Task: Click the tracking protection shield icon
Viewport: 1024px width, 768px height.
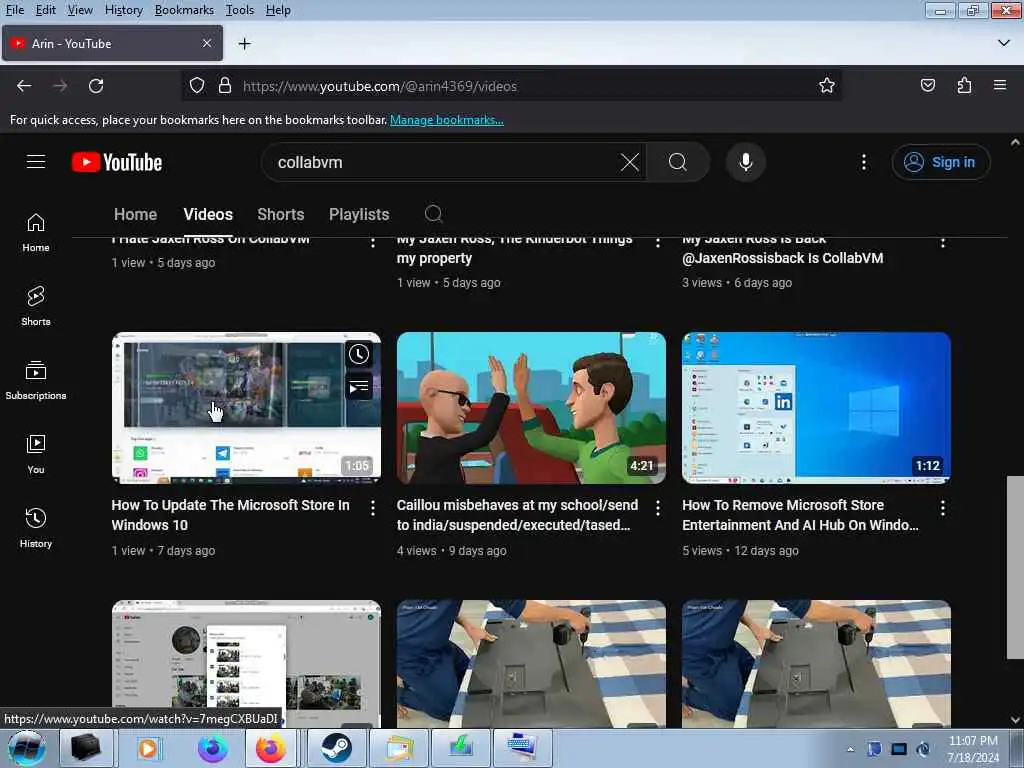Action: (197, 86)
